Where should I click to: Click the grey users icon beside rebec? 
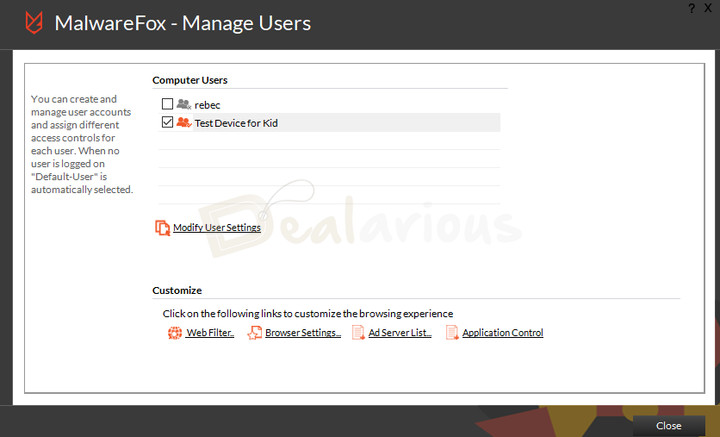click(184, 104)
